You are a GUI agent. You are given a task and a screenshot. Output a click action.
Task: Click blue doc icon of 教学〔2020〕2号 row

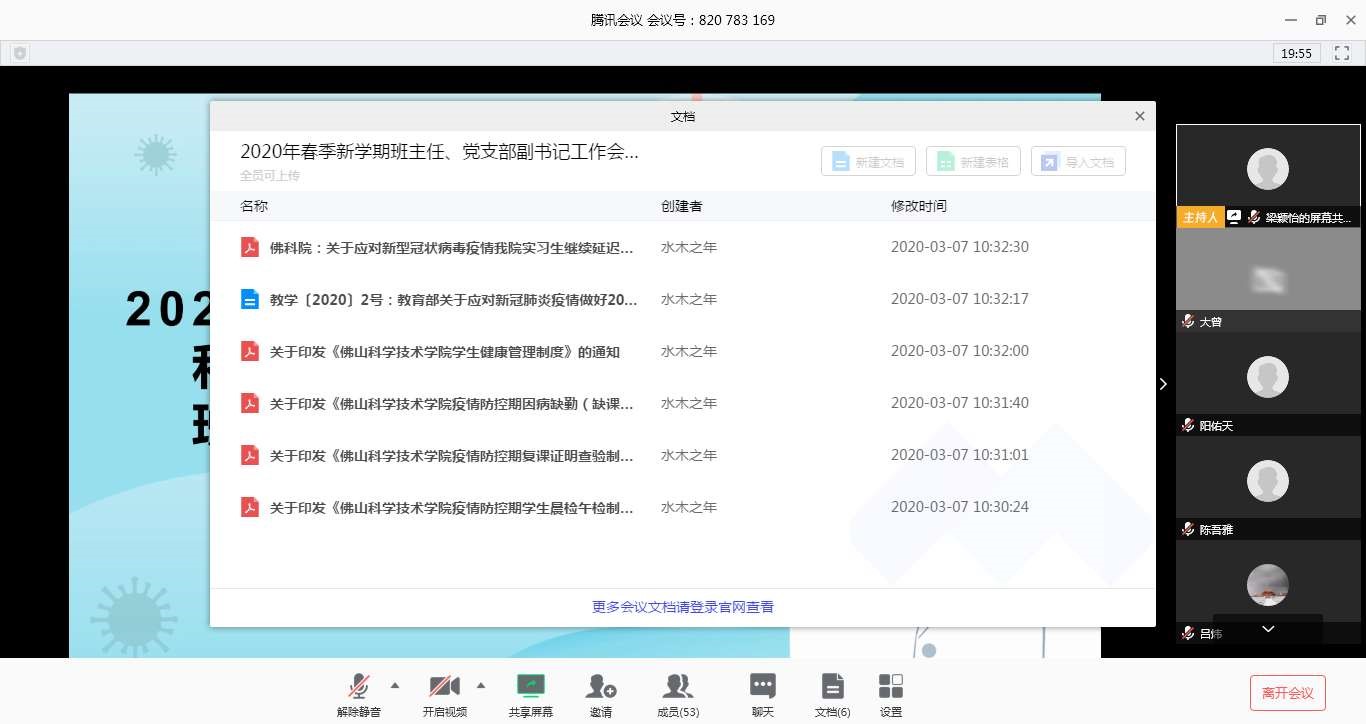pos(250,299)
